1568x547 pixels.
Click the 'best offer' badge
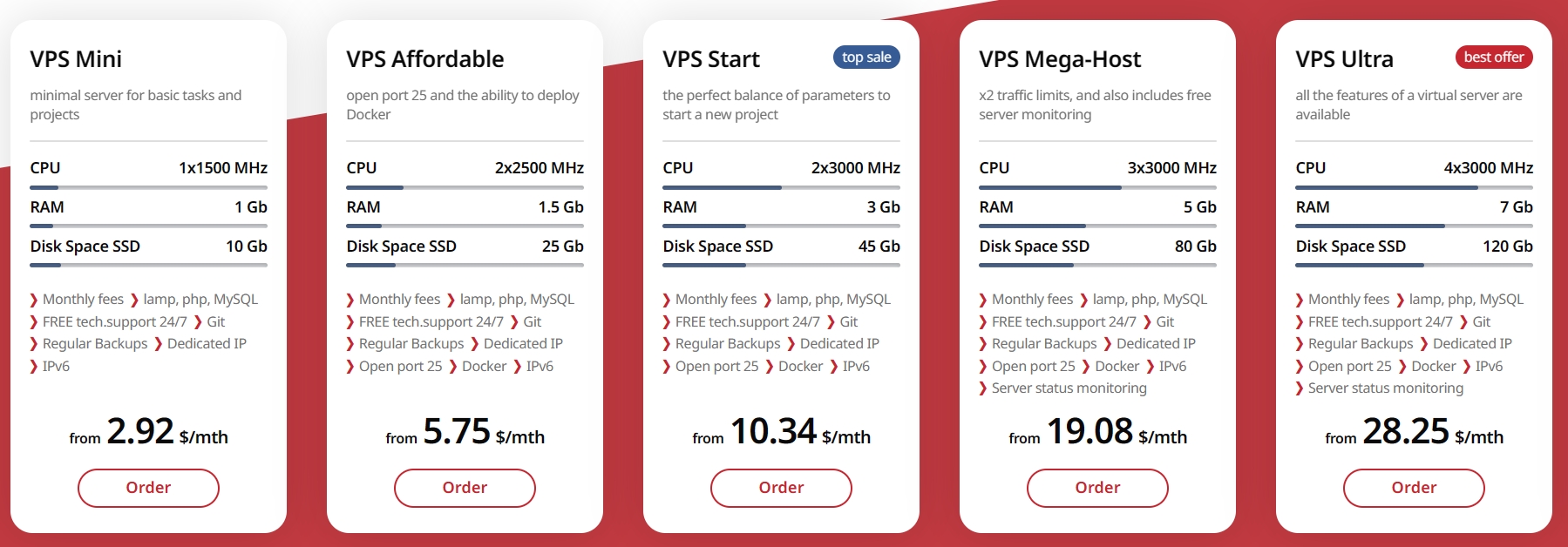(x=1494, y=57)
